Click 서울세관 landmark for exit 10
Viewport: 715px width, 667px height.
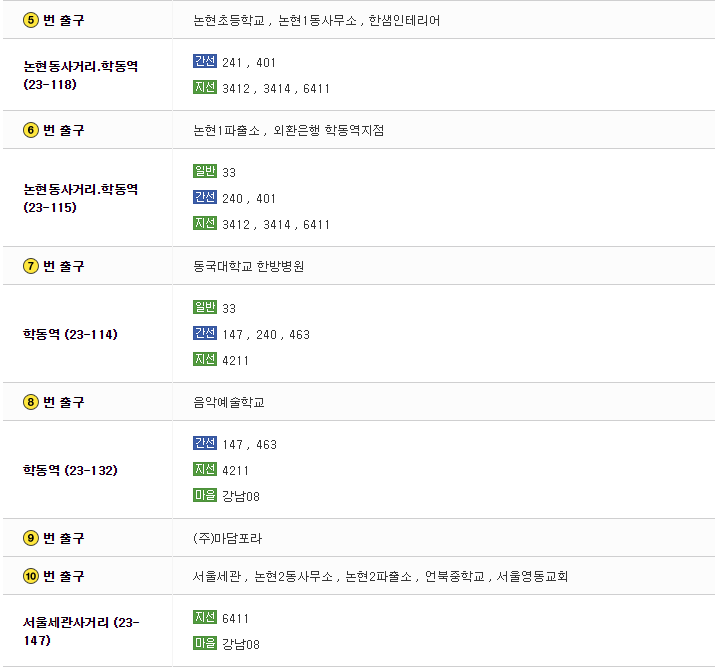(217, 576)
